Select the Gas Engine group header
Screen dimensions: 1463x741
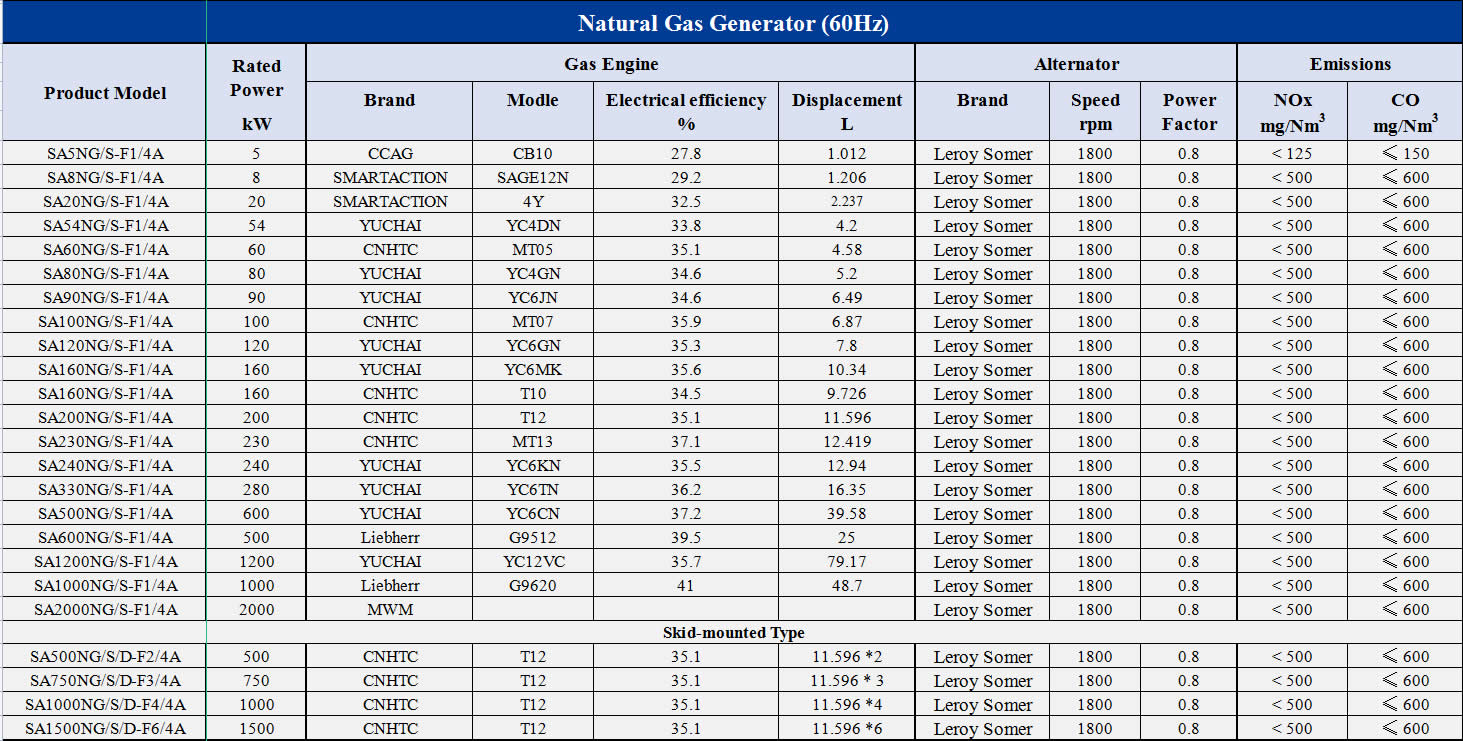[611, 64]
